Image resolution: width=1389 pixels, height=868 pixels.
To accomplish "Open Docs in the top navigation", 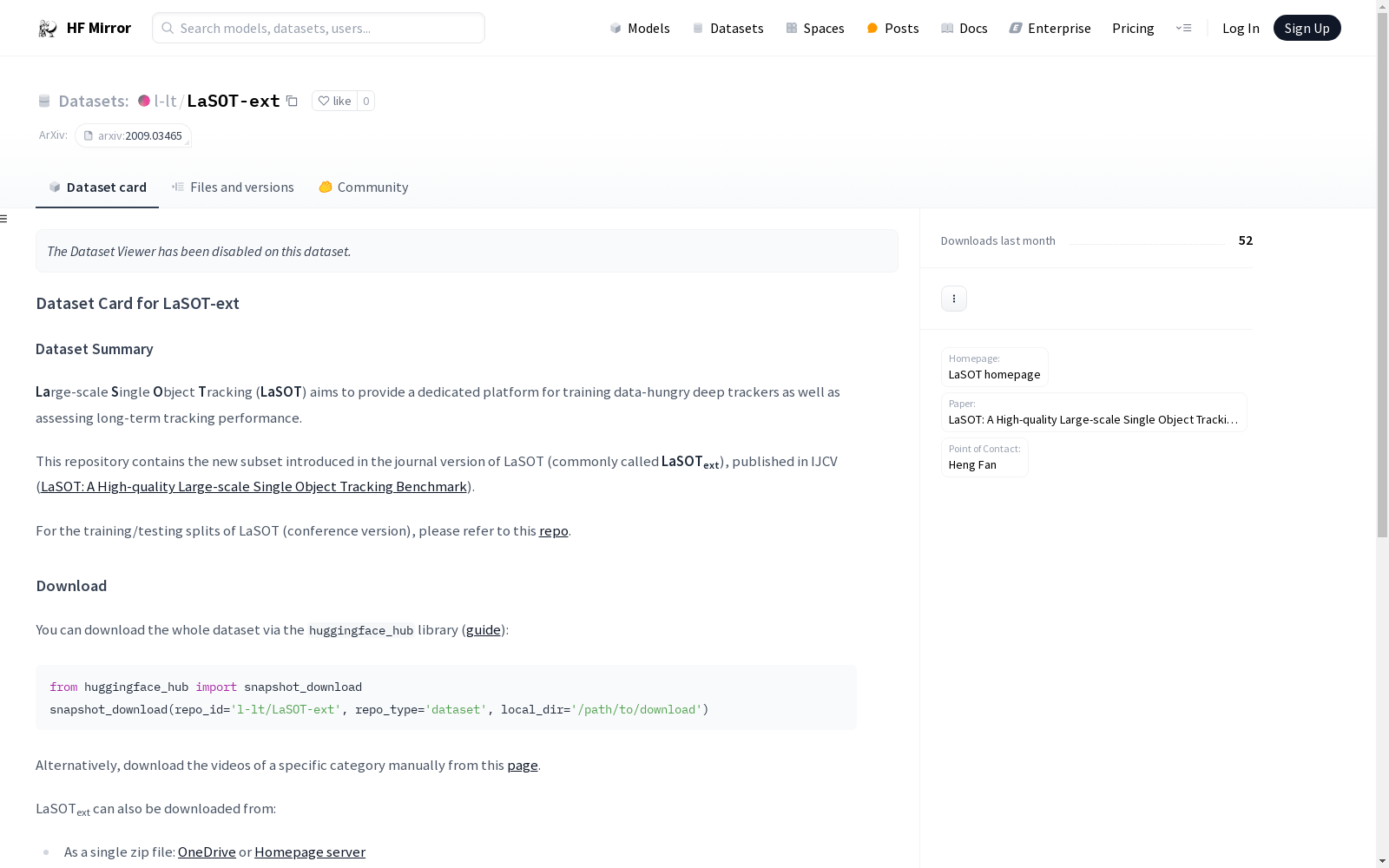I will (964, 29).
